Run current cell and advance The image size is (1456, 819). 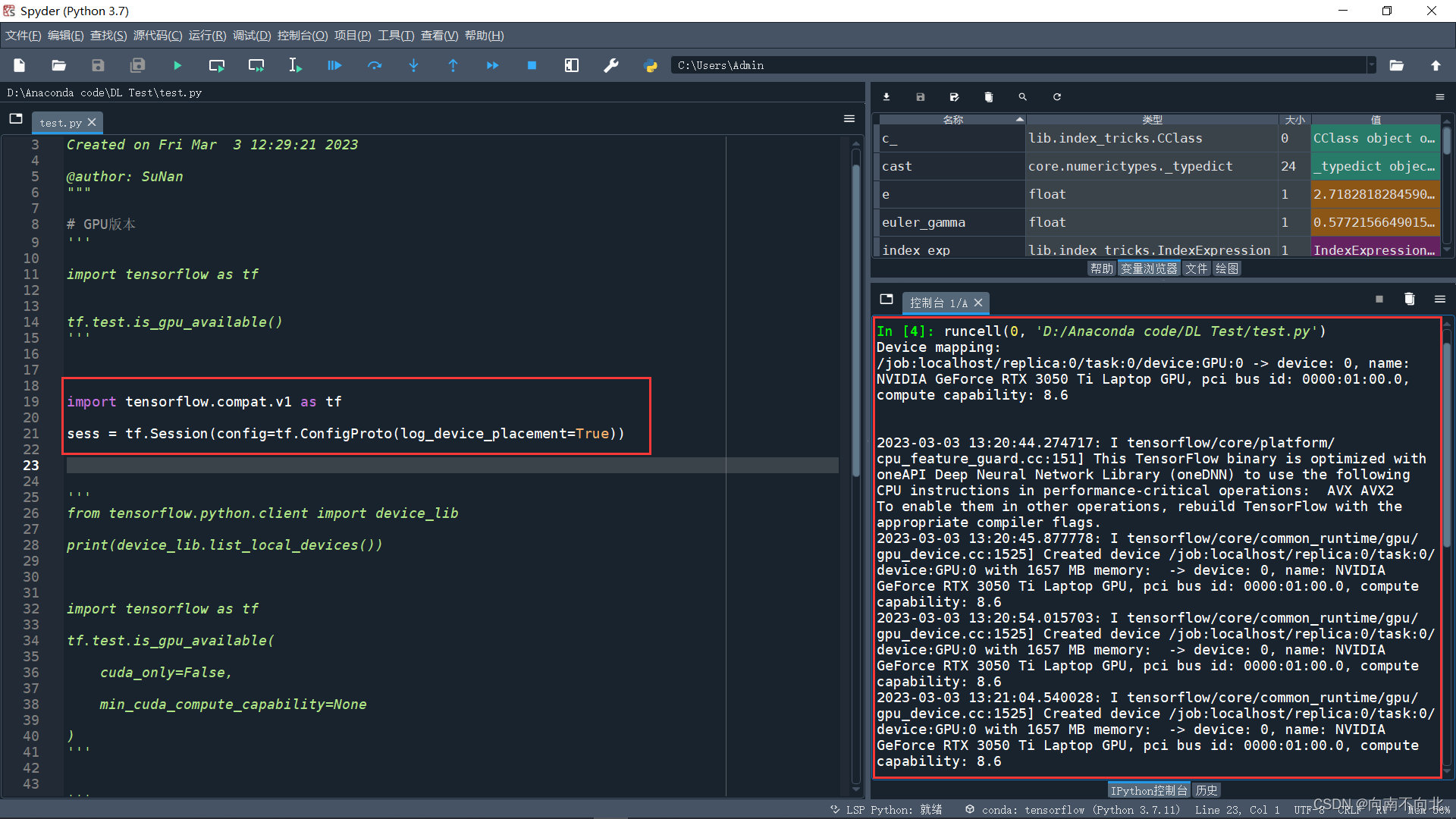click(256, 66)
